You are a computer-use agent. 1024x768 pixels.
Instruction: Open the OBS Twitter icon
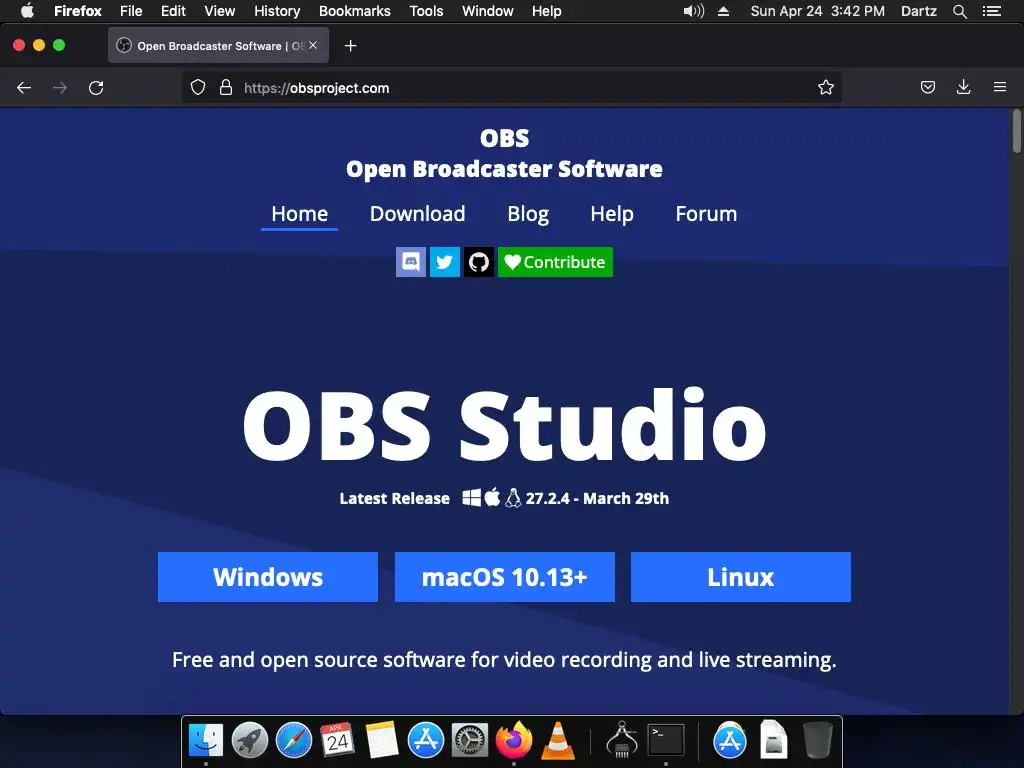[x=445, y=262]
